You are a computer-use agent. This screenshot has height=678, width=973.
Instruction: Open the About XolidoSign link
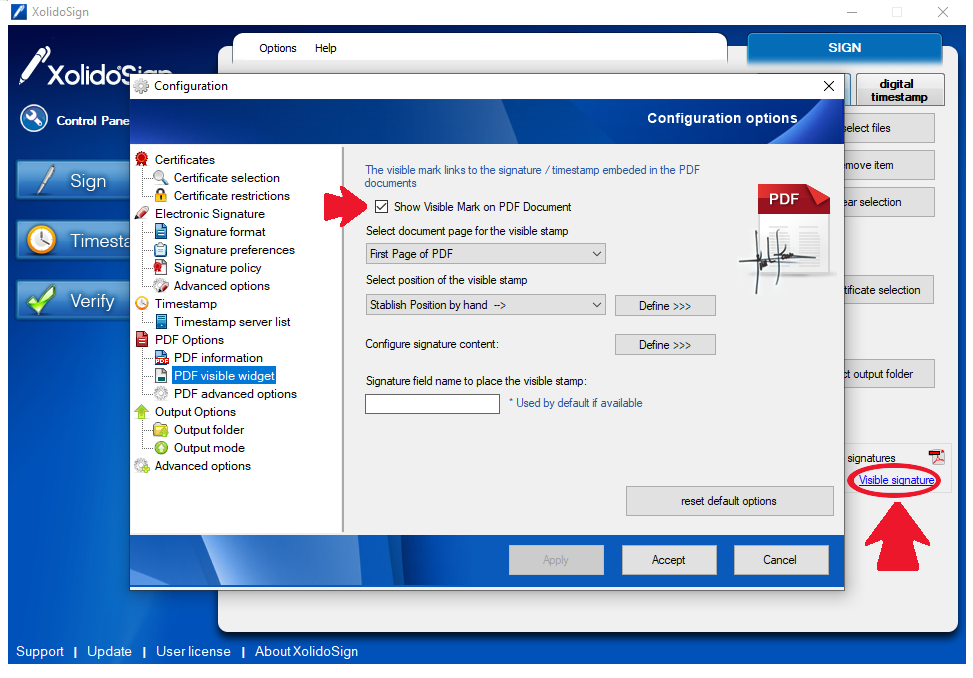[x=307, y=651]
